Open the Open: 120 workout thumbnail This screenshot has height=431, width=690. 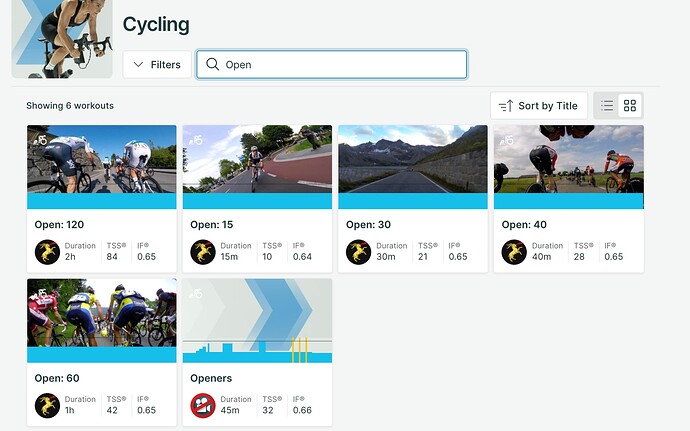102,166
